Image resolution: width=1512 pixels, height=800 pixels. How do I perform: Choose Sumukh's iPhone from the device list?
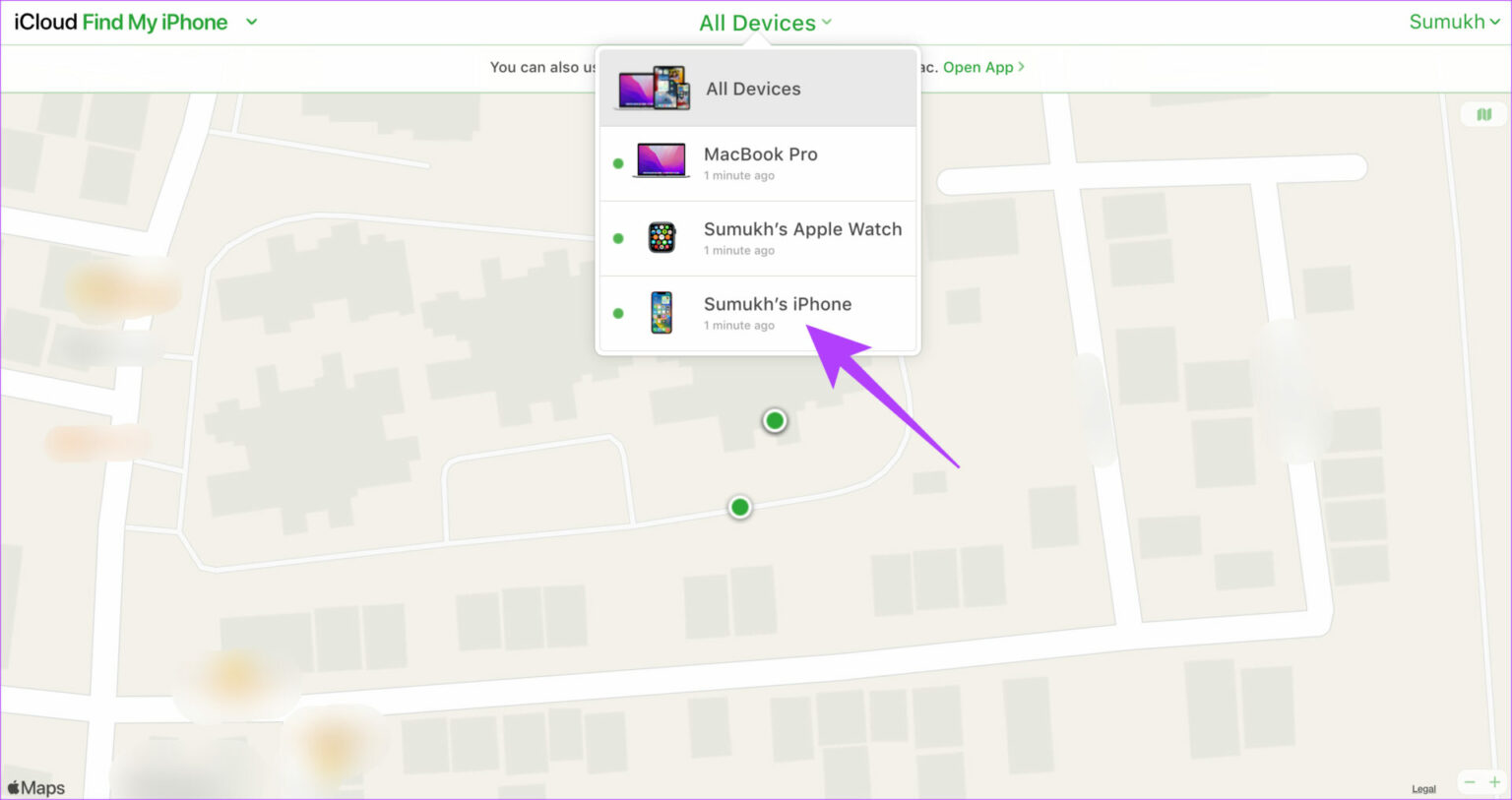click(x=778, y=304)
